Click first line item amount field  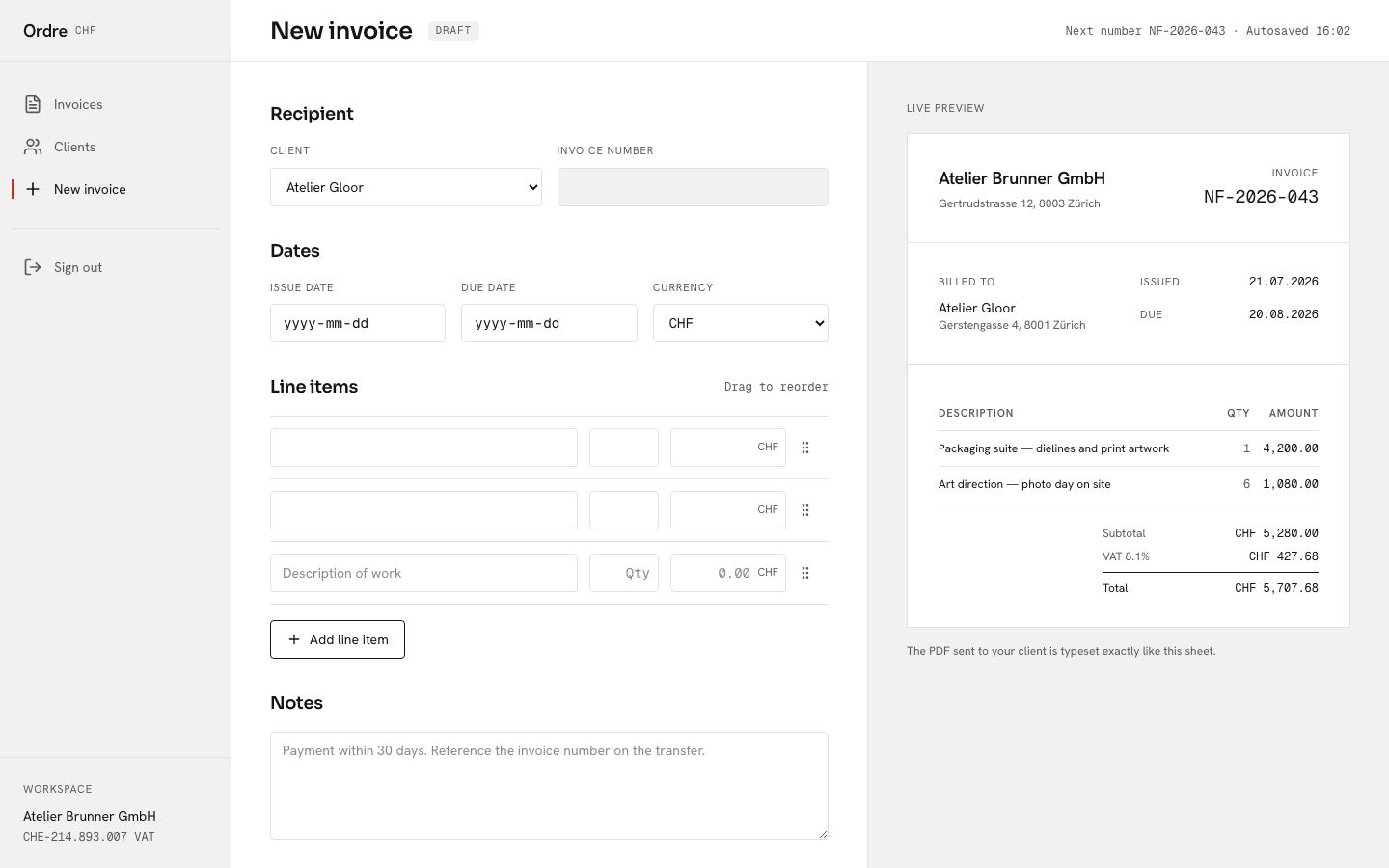728,448
